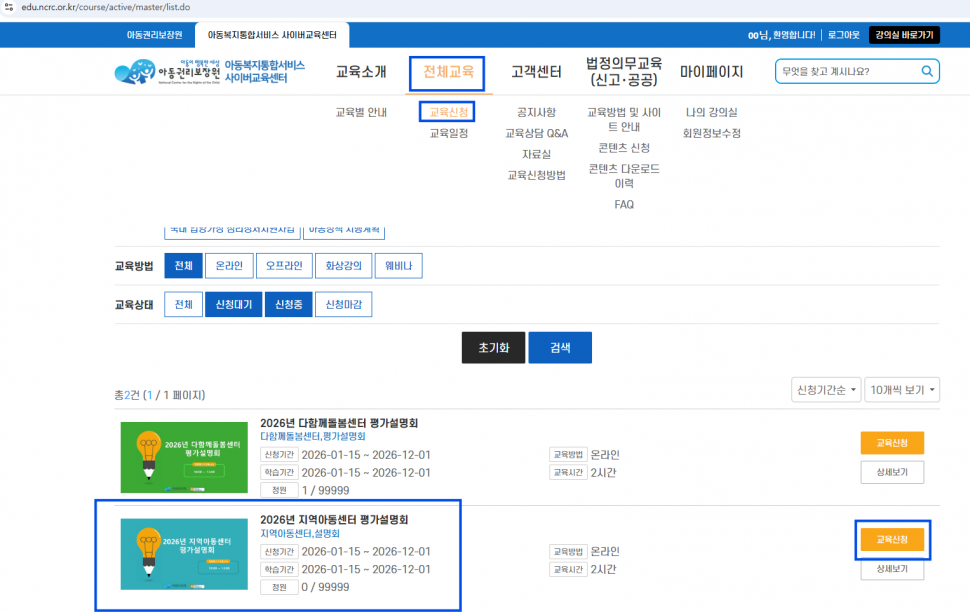Expand the 10개씩 보기 dropdown
The image size is (970, 612).
(x=903, y=389)
